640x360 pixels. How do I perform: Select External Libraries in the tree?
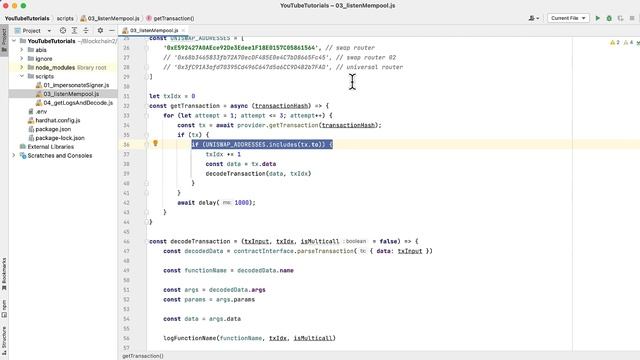pyautogui.click(x=51, y=147)
